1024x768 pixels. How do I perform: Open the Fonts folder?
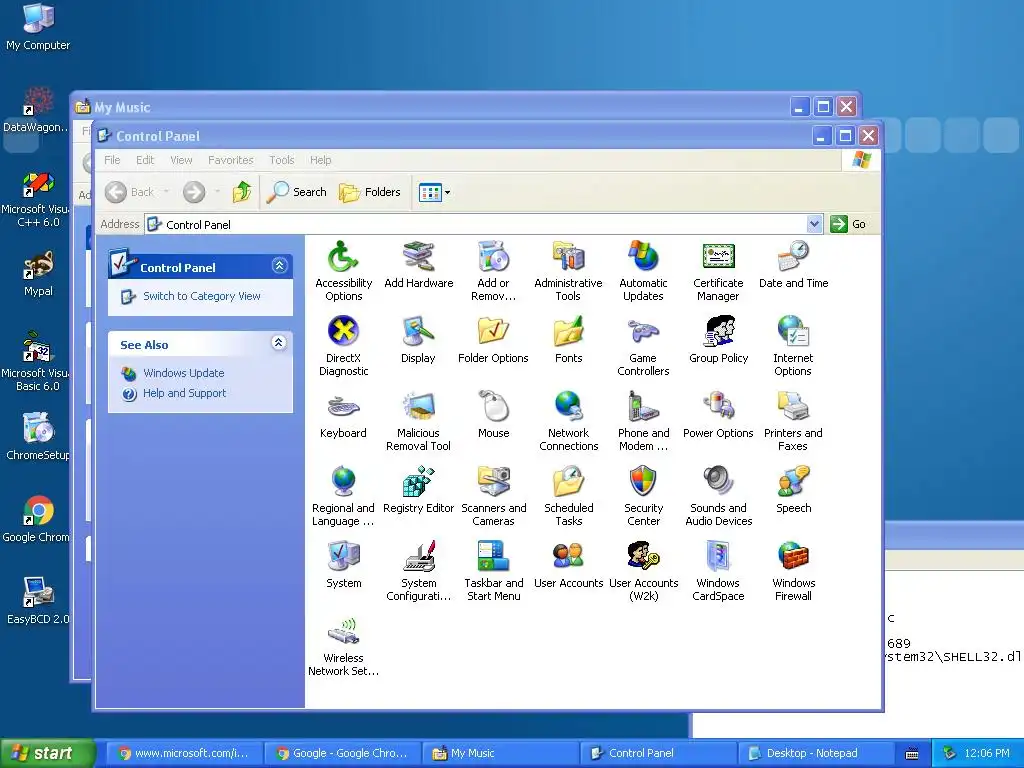coord(568,340)
